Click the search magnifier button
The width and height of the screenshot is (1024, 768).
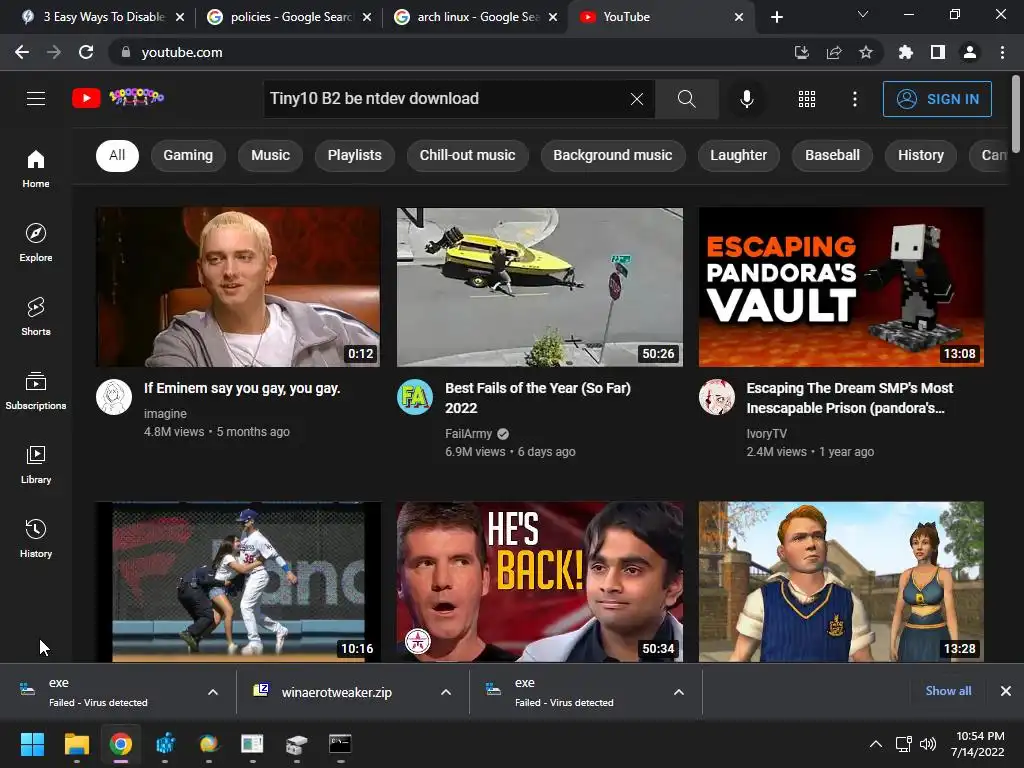pos(686,99)
